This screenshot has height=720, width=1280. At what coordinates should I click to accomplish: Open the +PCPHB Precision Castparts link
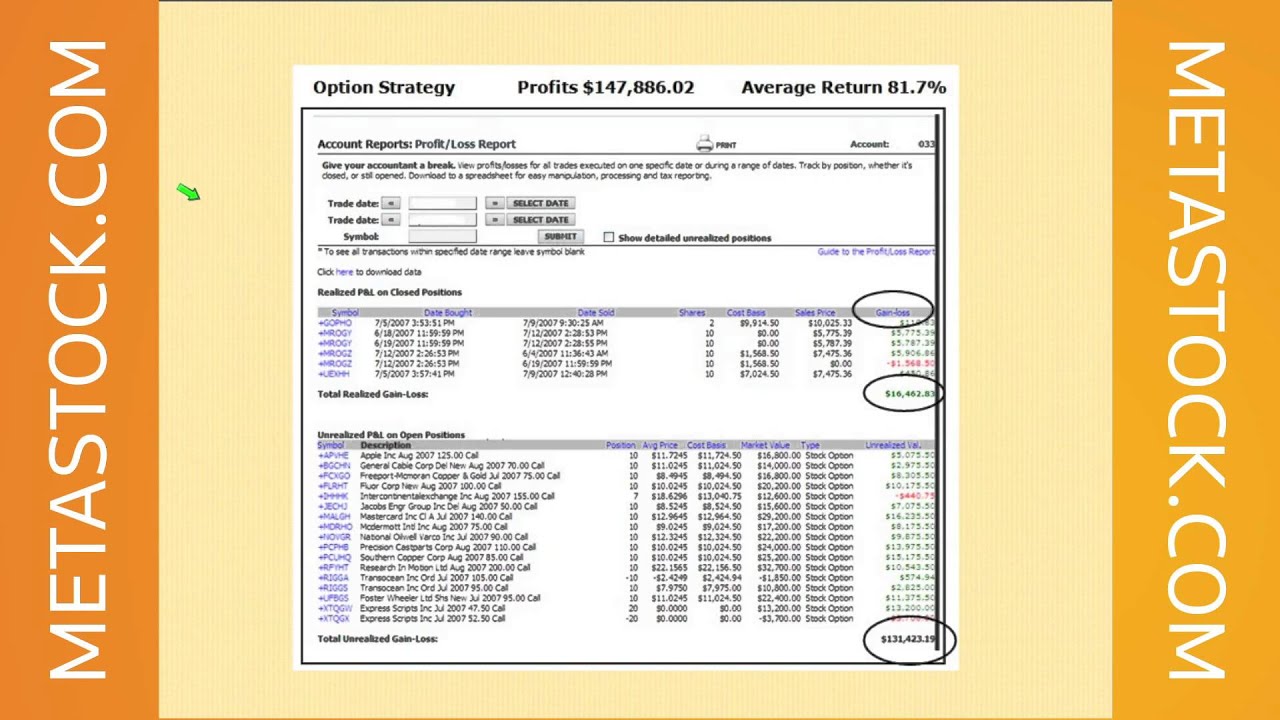(x=334, y=547)
